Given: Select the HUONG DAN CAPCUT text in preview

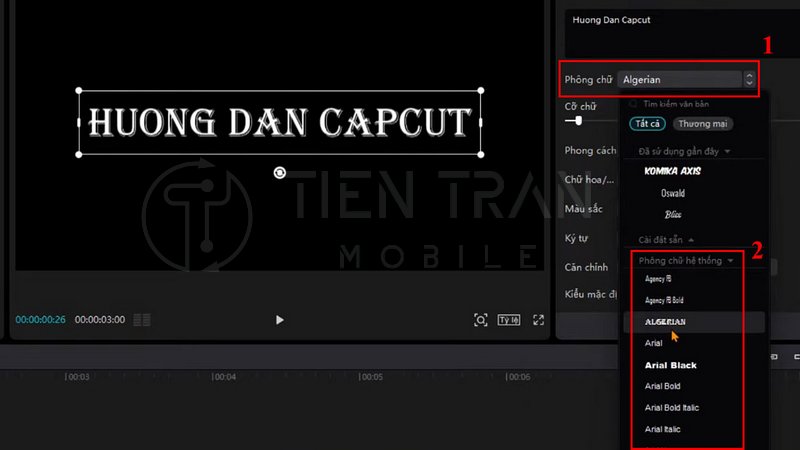Looking at the screenshot, I should pyautogui.click(x=279, y=122).
